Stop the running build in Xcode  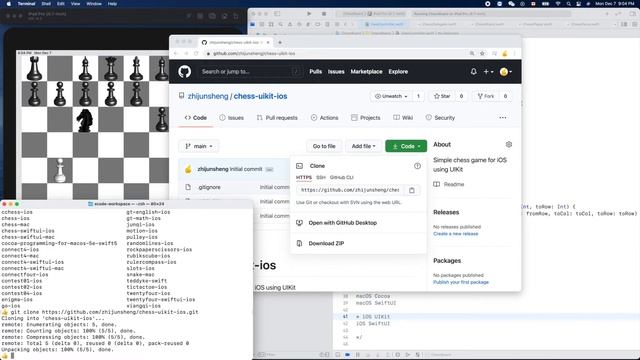324,13
